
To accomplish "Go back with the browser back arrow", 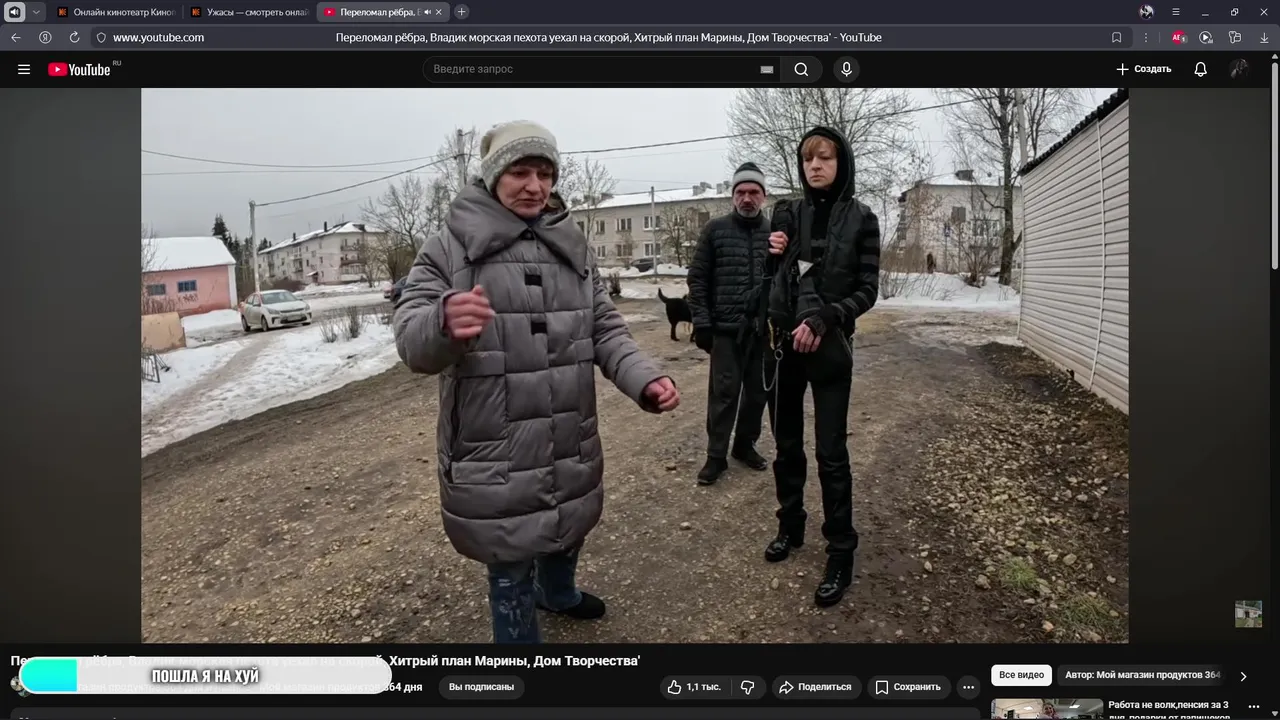I will [16, 37].
